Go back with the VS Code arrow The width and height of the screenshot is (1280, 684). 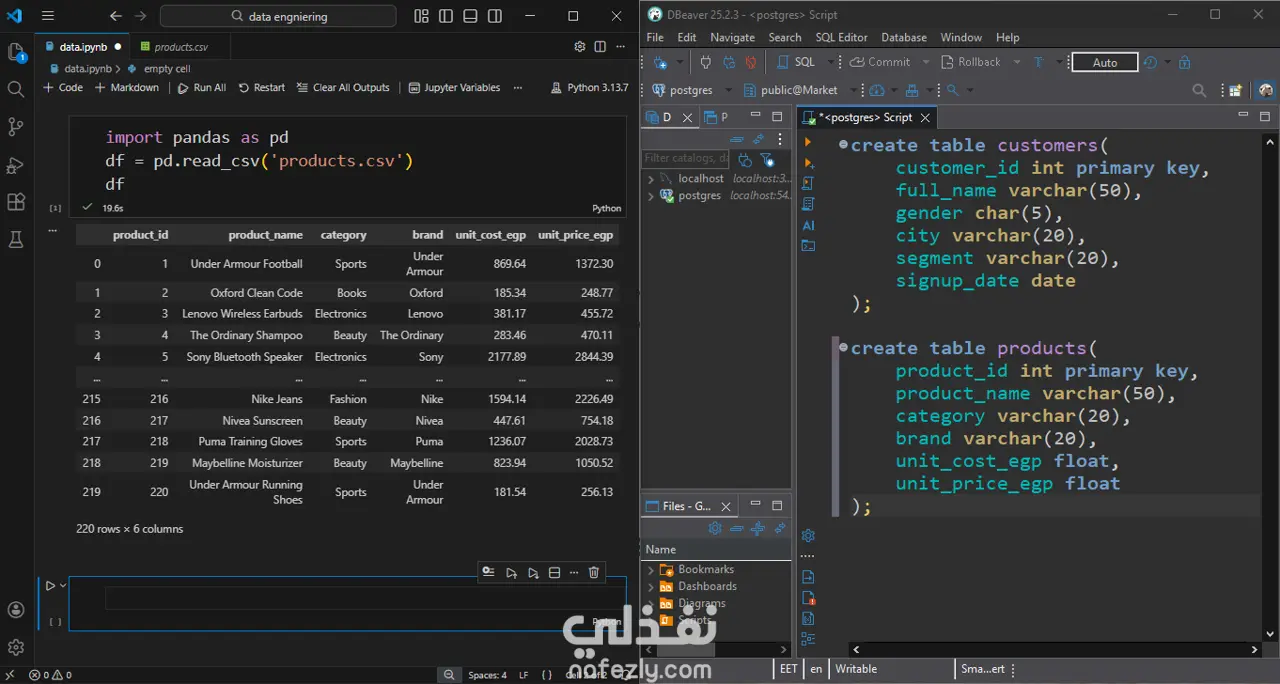(116, 16)
